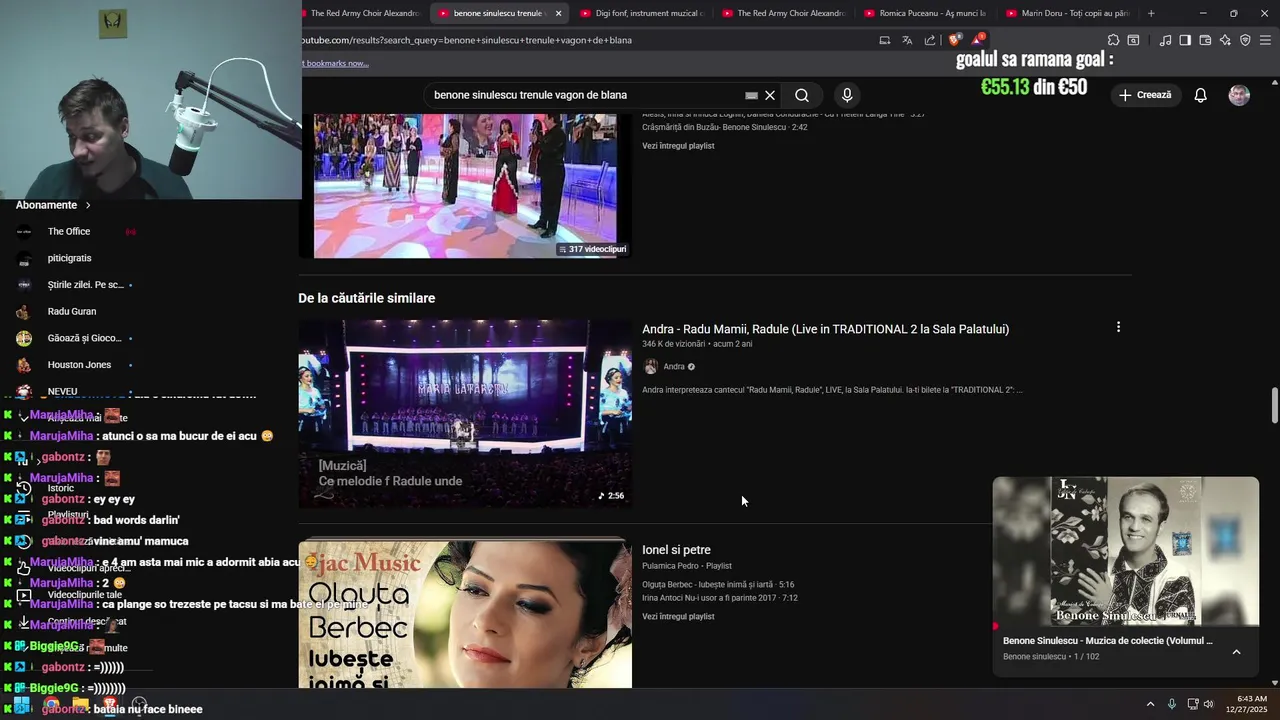Open the piticigratis subscription channel
The image size is (1280, 720).
tap(69, 258)
